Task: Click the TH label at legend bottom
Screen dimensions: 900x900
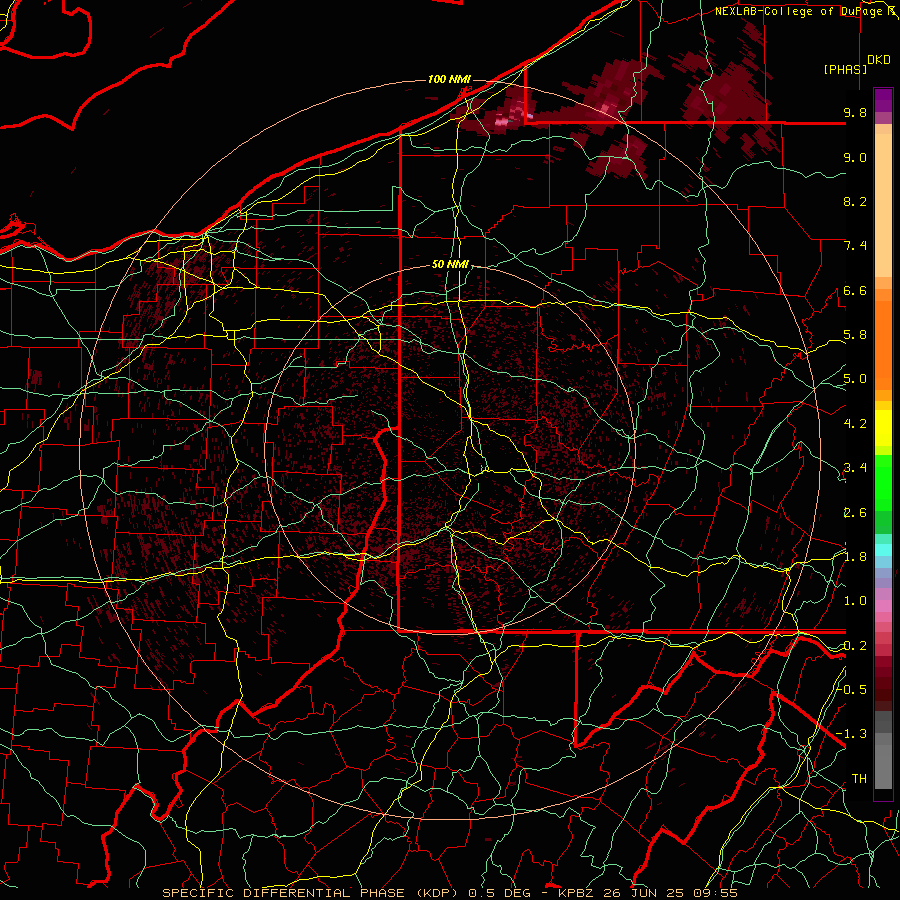Action: coord(859,779)
